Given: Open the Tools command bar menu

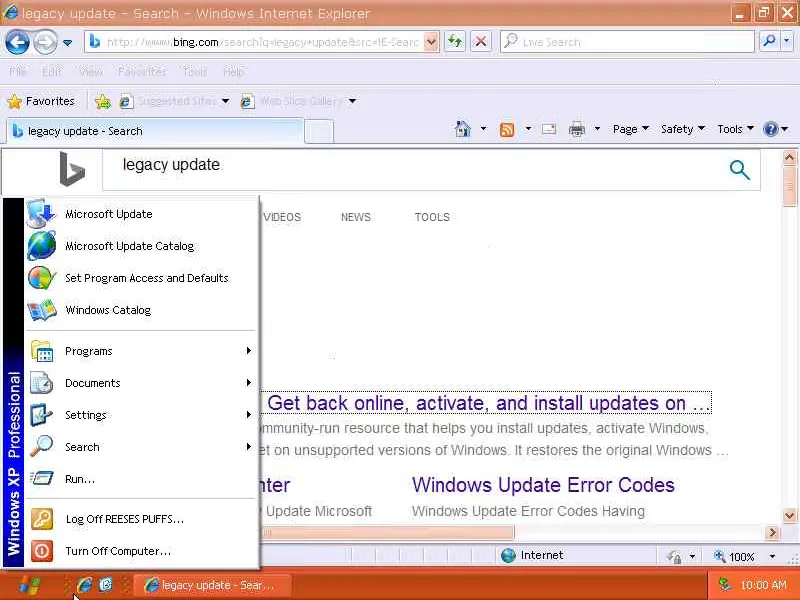Looking at the screenshot, I should tap(735, 129).
